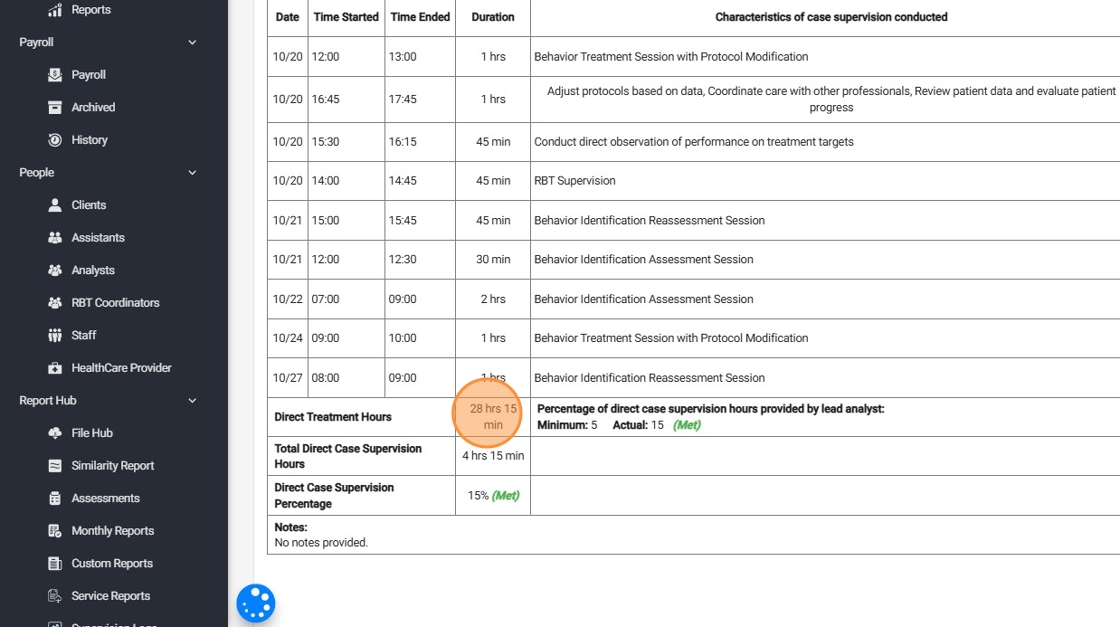The image size is (1120, 627).
Task: Navigate to Assistants
Action: (98, 238)
